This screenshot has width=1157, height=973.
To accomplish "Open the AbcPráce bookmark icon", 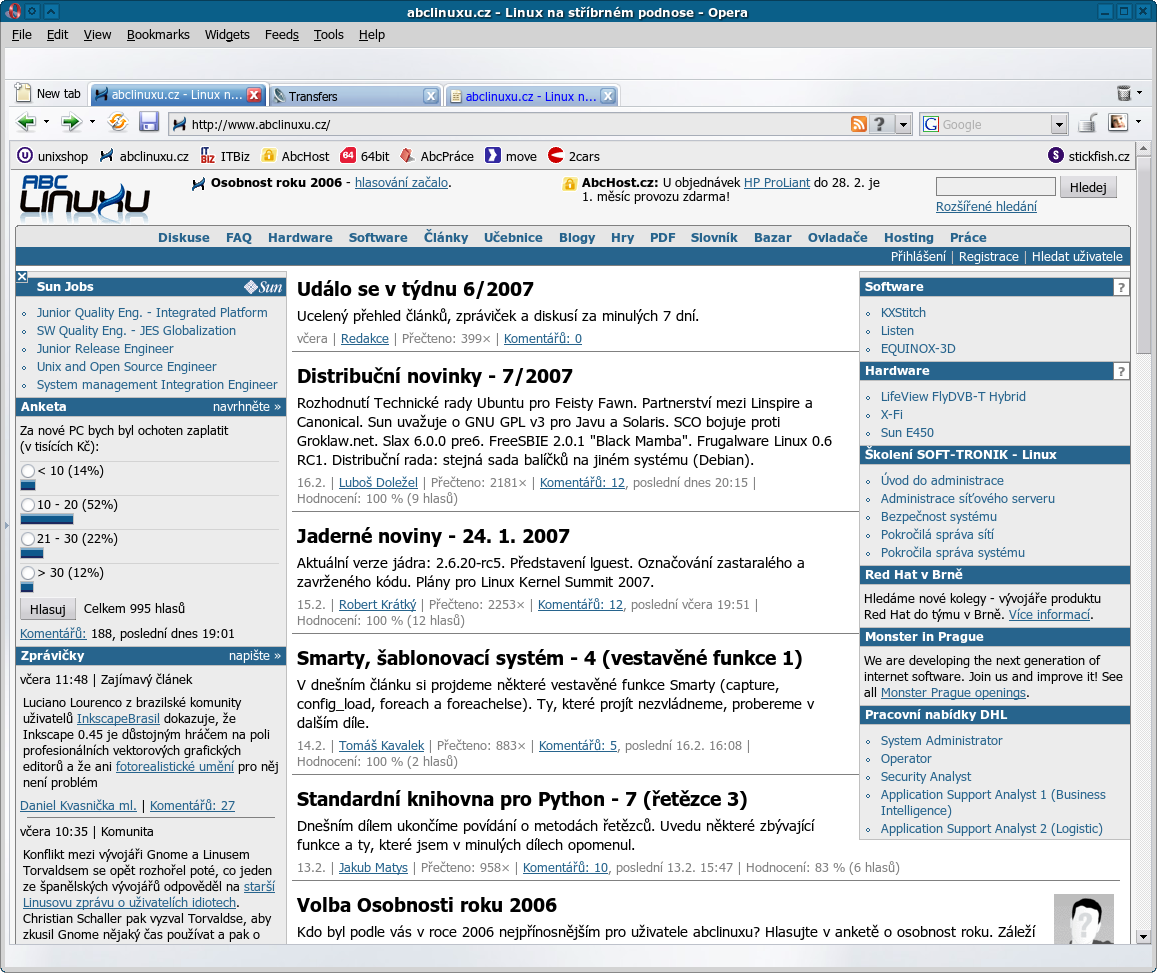I will coord(407,156).
